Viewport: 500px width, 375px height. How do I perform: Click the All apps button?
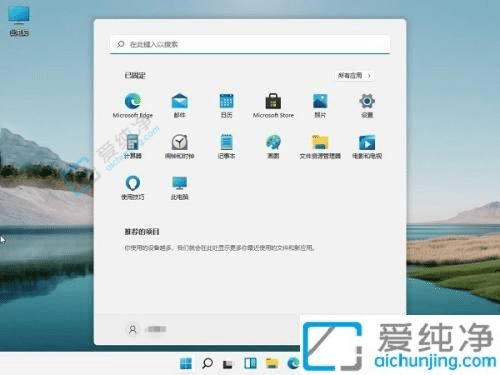354,76
